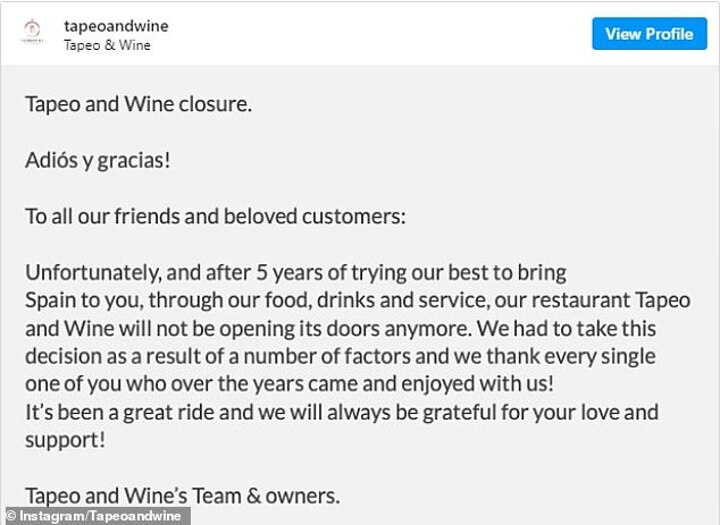Click the Tapeo & Wine profile avatar
720x525 pixels.
[36, 34]
